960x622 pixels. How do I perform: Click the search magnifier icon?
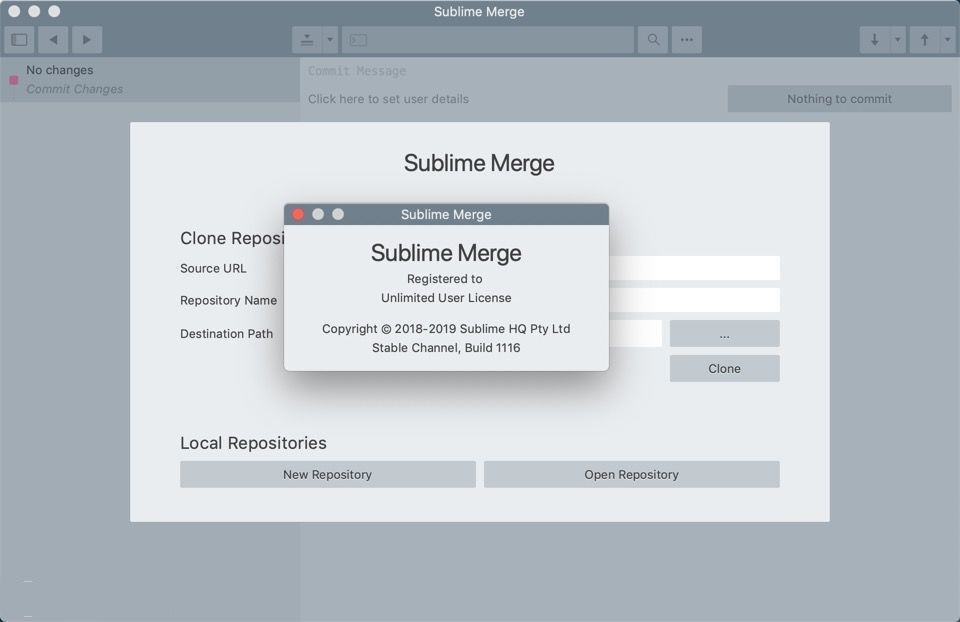point(653,40)
